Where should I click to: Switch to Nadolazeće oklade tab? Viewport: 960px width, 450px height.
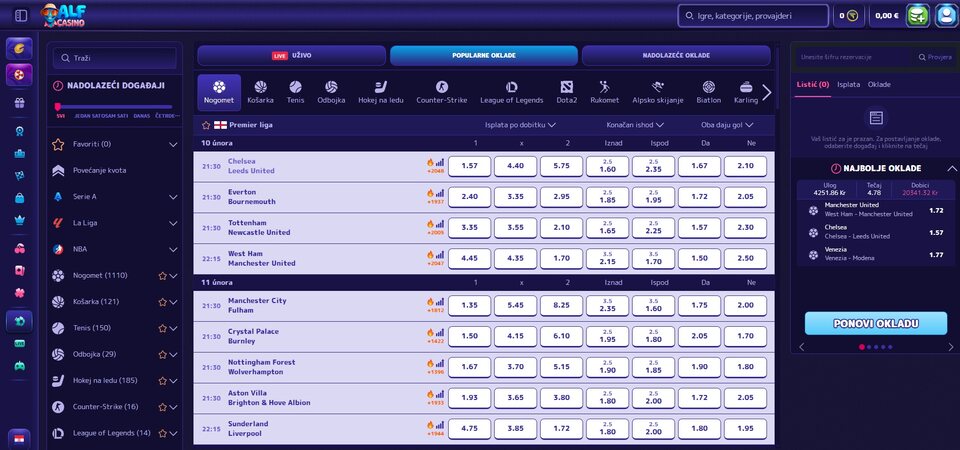(x=676, y=55)
